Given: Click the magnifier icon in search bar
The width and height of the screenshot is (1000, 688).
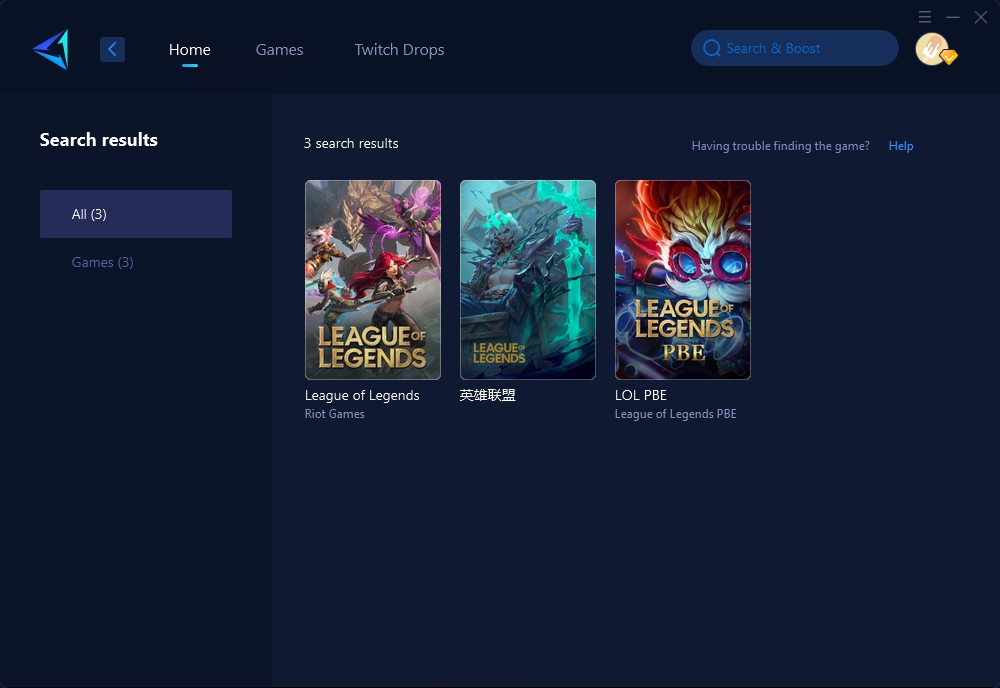Looking at the screenshot, I should click(x=712, y=48).
